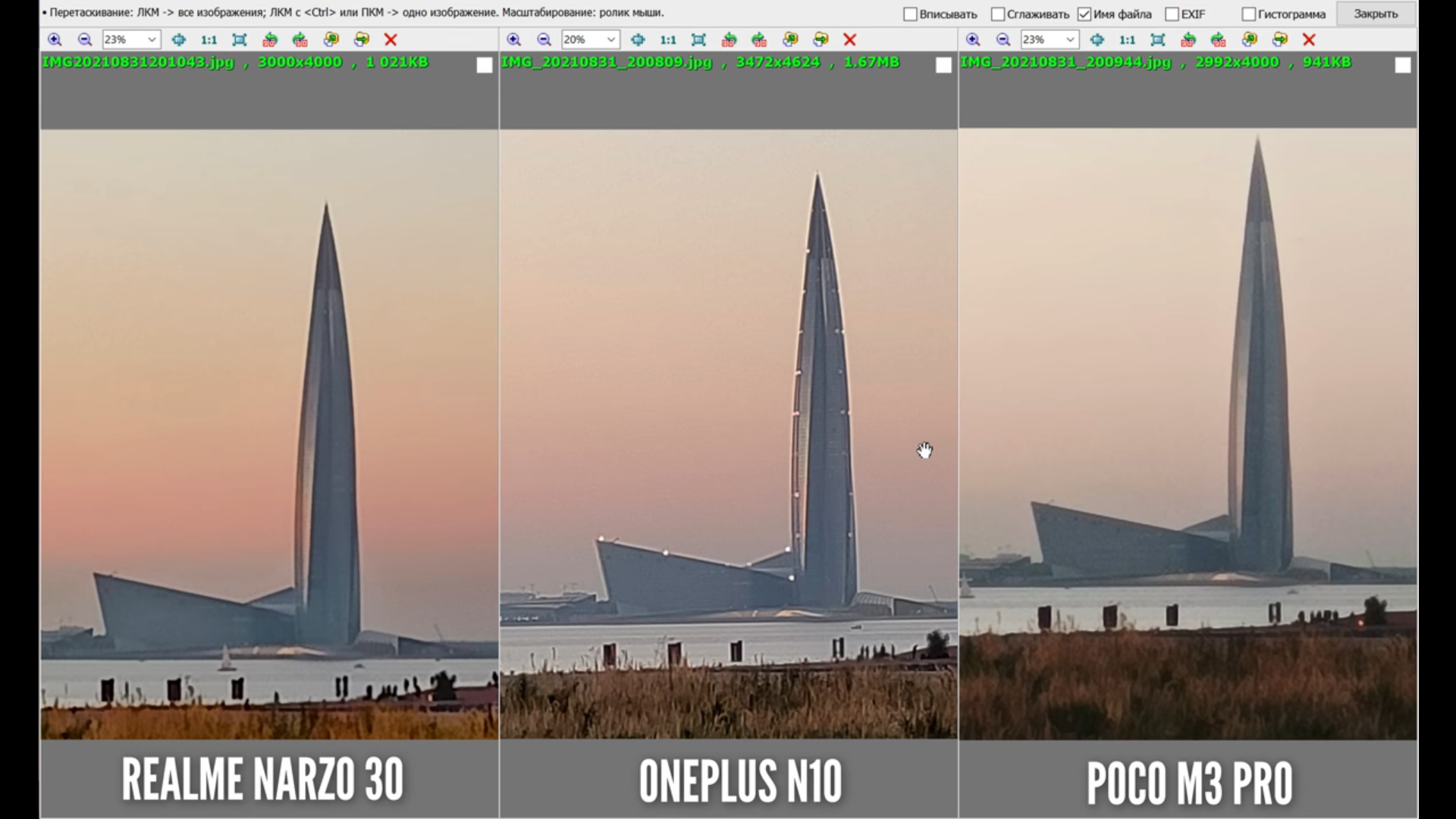This screenshot has width=1456, height=819.
Task: Enable the Сглаживать smoothing checkbox
Action: click(998, 14)
